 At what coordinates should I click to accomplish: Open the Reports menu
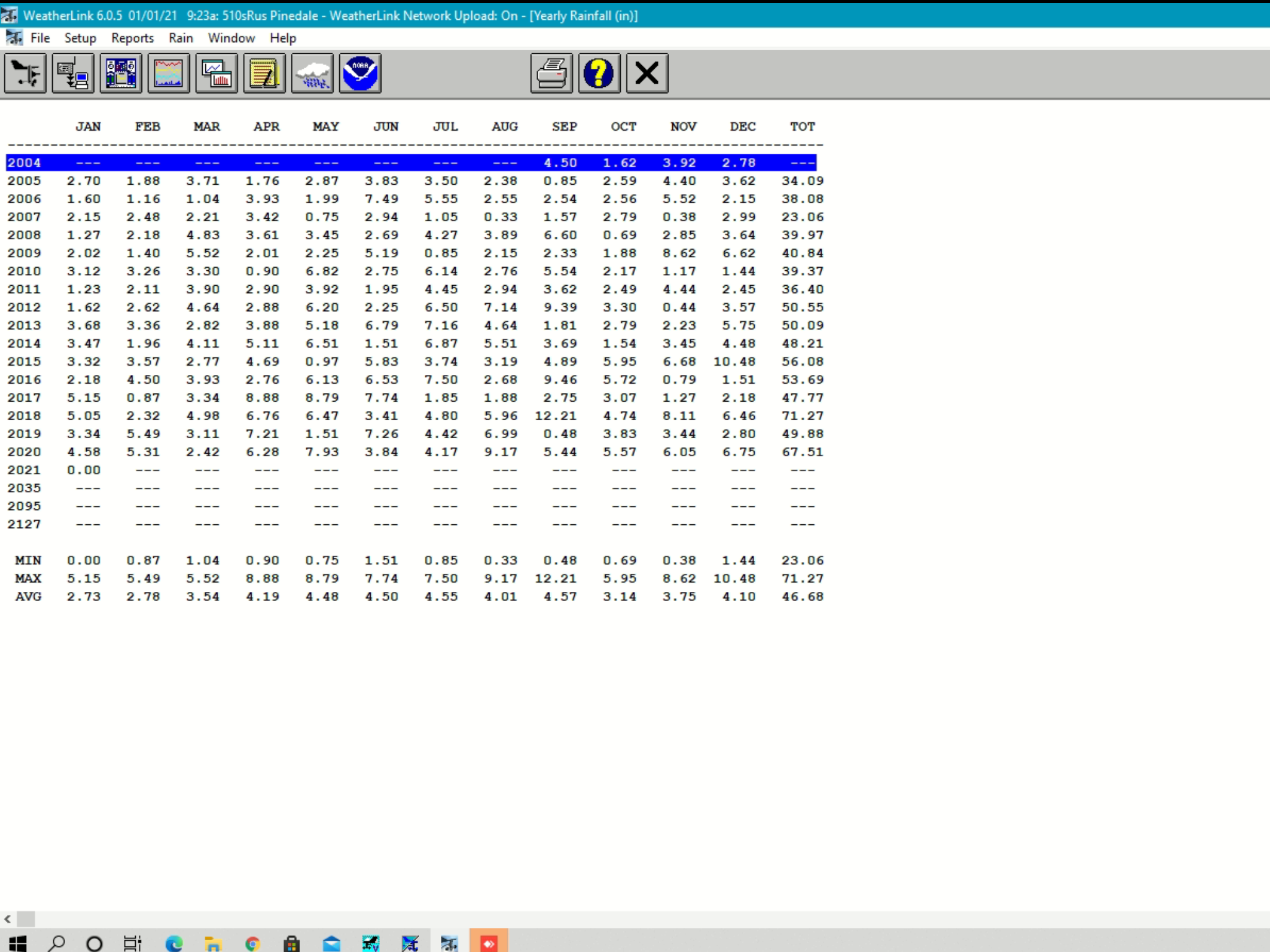(x=132, y=38)
